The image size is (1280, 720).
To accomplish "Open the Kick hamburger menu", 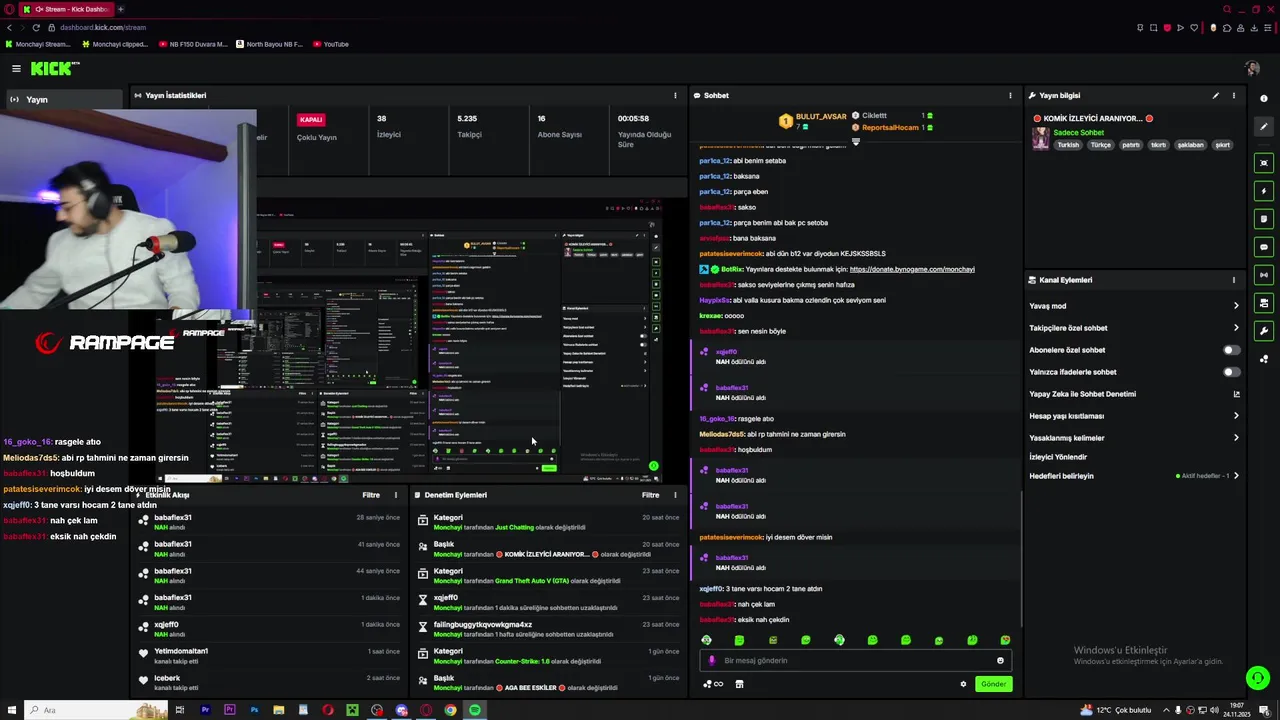I will 16,68.
